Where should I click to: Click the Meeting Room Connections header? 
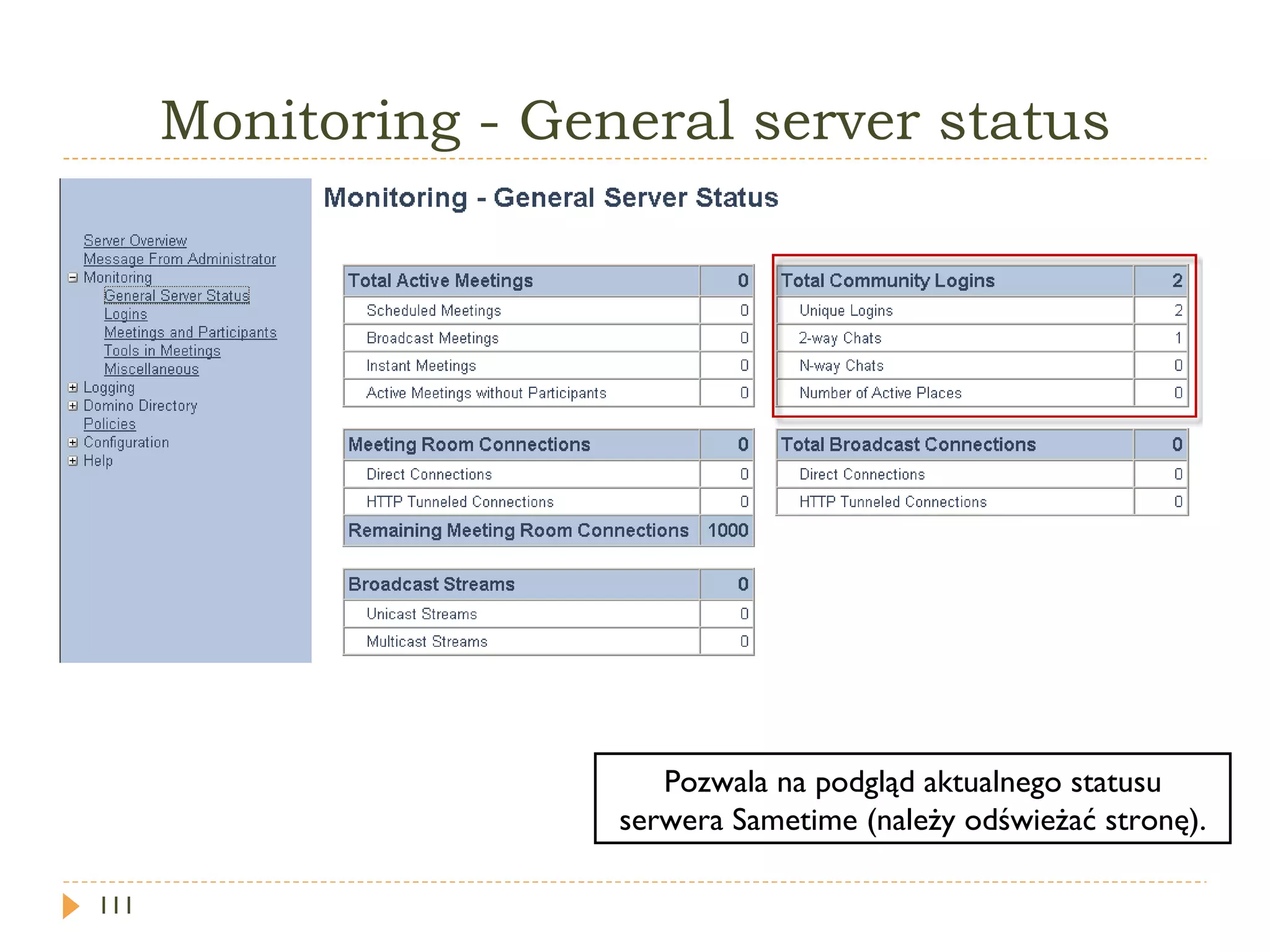(549, 444)
